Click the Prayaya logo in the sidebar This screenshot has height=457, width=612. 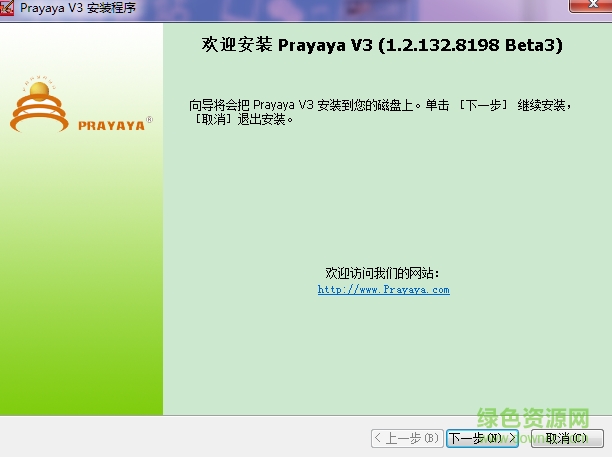tap(81, 104)
